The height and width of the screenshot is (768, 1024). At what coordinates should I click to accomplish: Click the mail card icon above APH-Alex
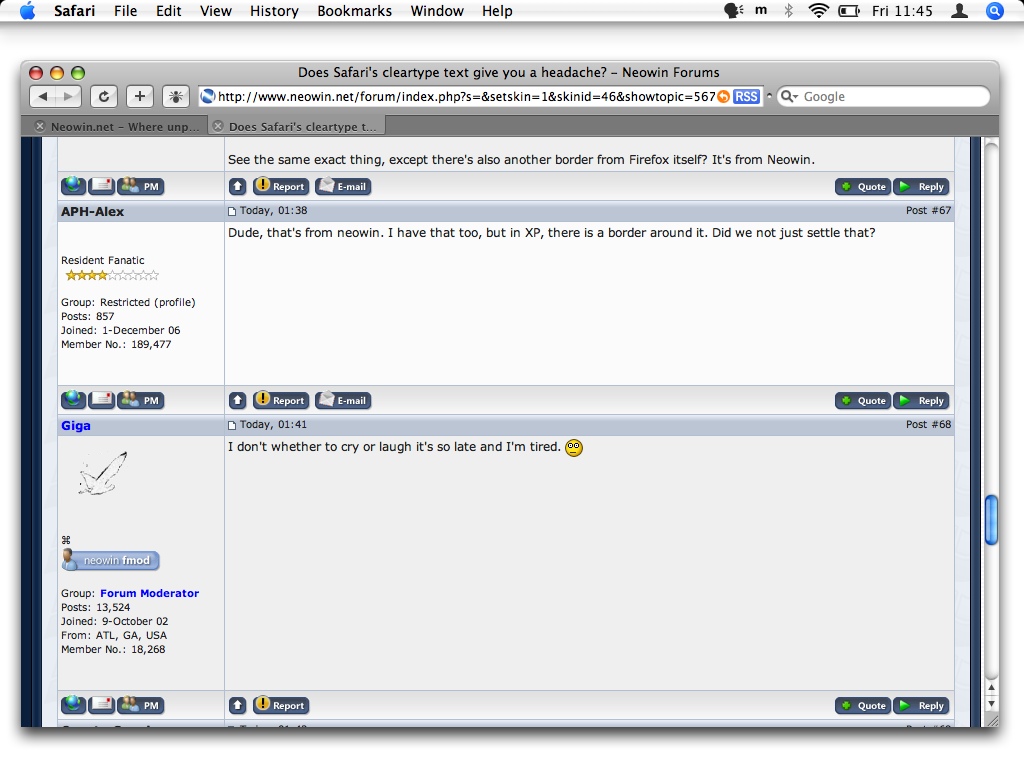[101, 186]
